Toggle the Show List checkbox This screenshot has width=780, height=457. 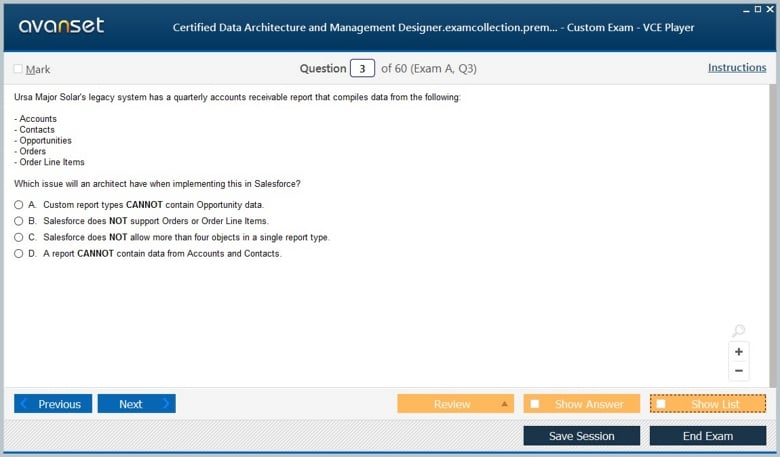(x=661, y=404)
